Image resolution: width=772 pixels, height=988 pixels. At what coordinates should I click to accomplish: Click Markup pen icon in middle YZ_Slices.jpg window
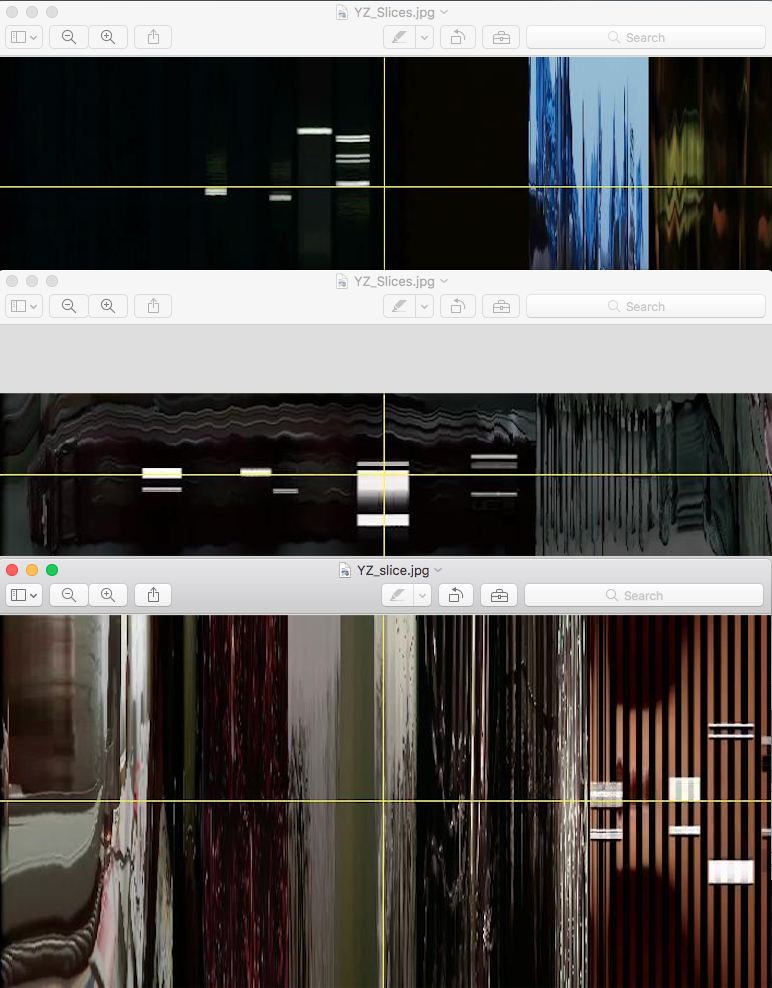click(x=399, y=306)
